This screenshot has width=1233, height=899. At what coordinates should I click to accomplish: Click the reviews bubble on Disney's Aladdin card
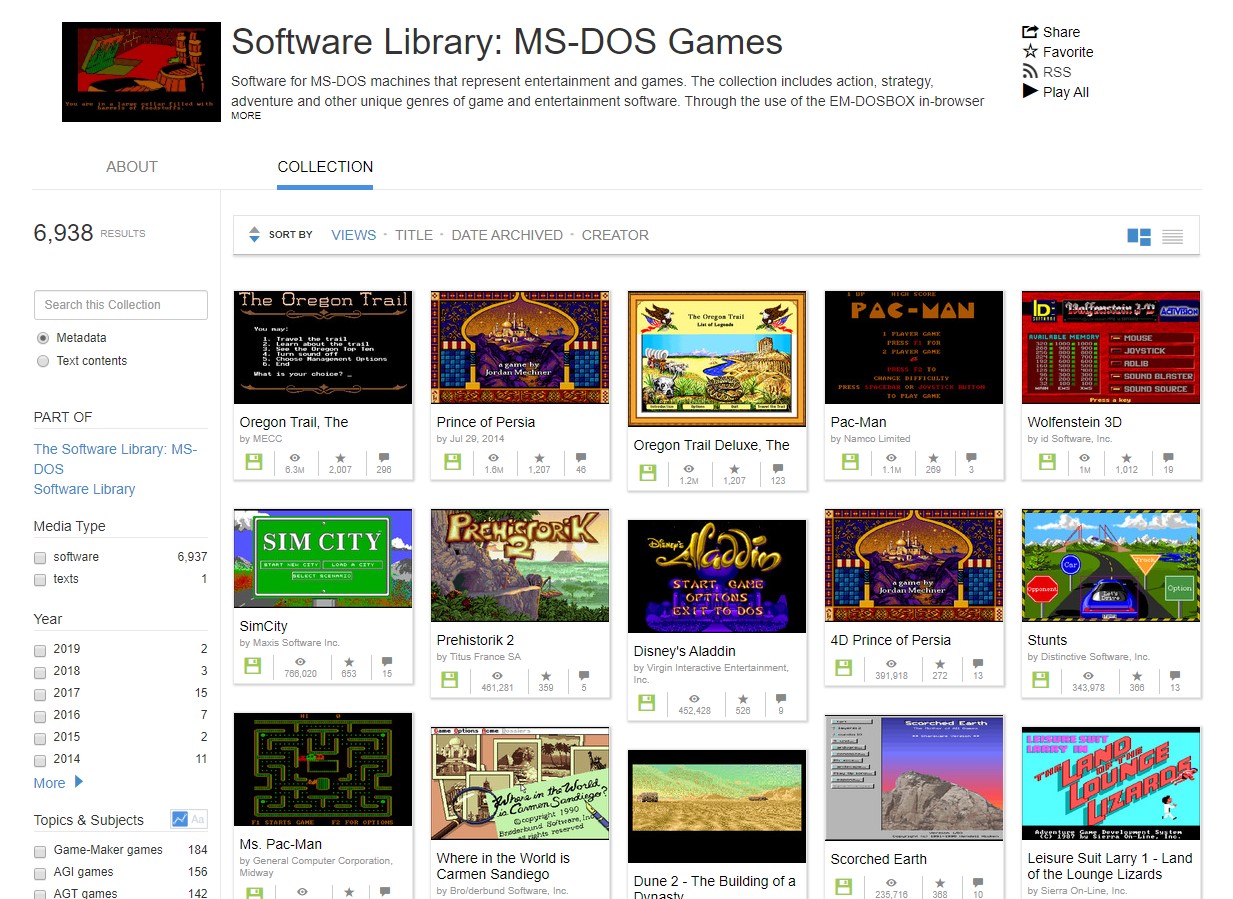[780, 698]
